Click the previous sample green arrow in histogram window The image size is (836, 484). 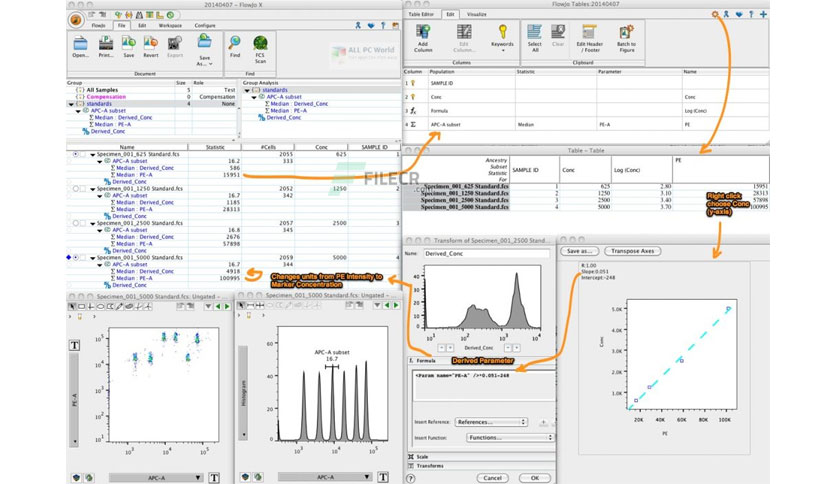[387, 305]
